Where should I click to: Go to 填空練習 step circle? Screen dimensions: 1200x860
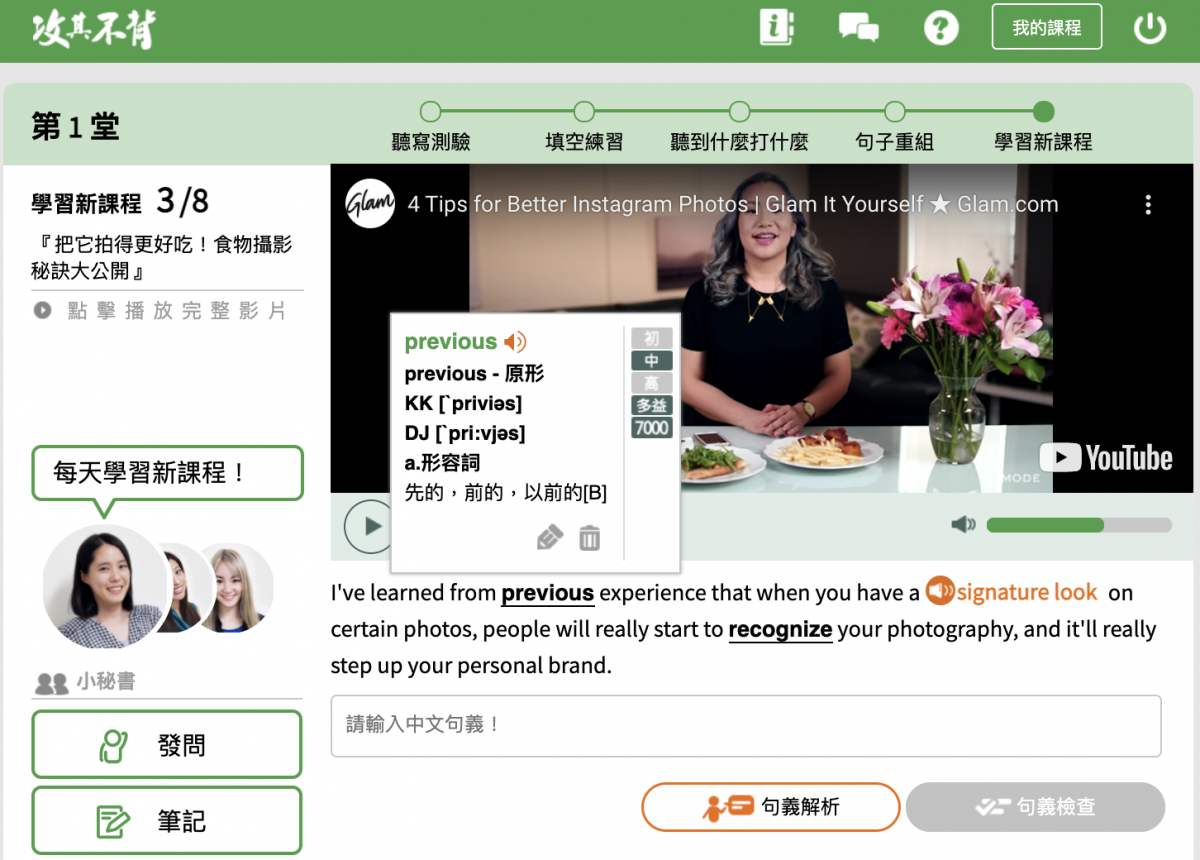[584, 111]
